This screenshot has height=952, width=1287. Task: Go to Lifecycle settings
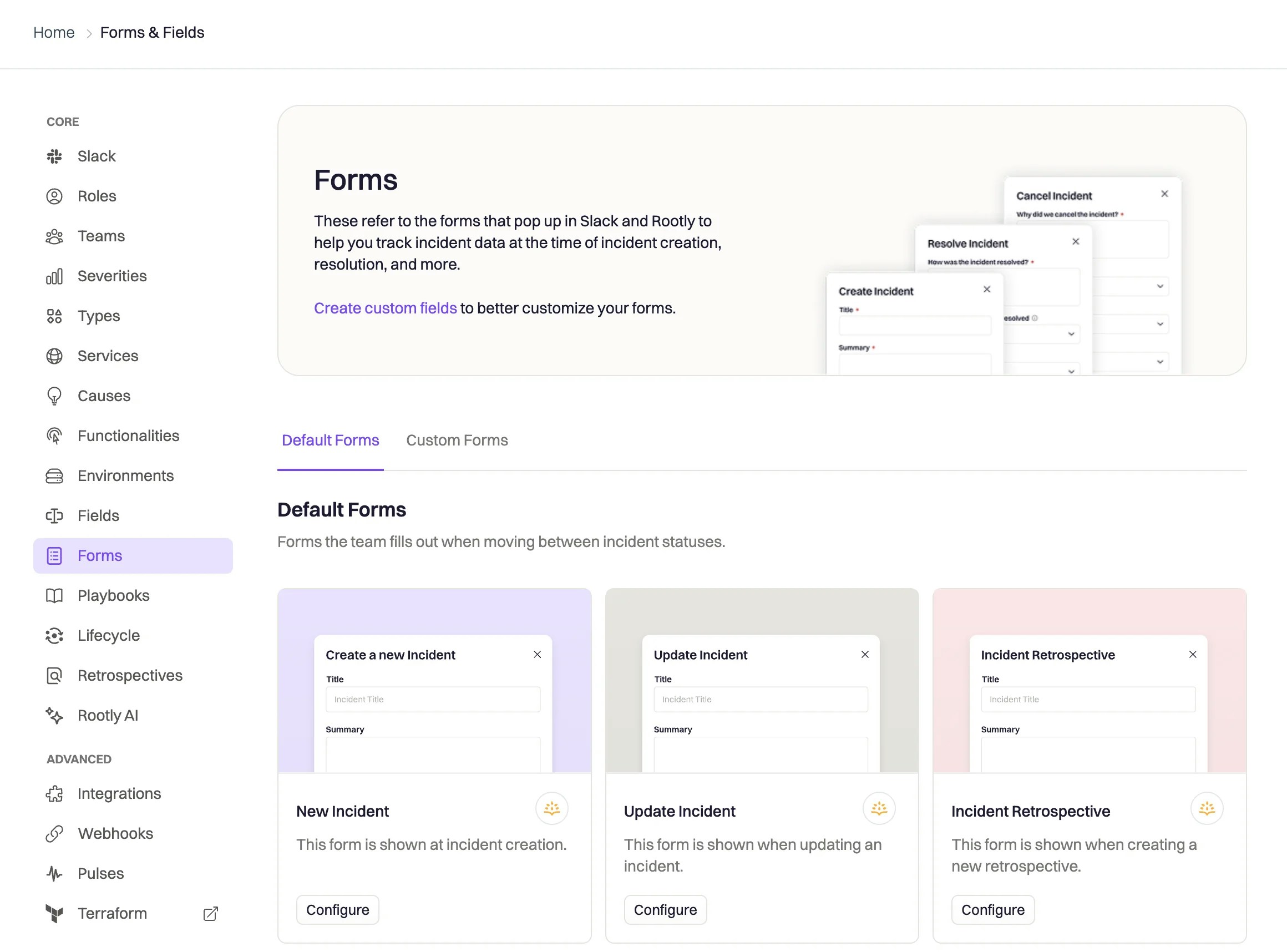[133, 636]
